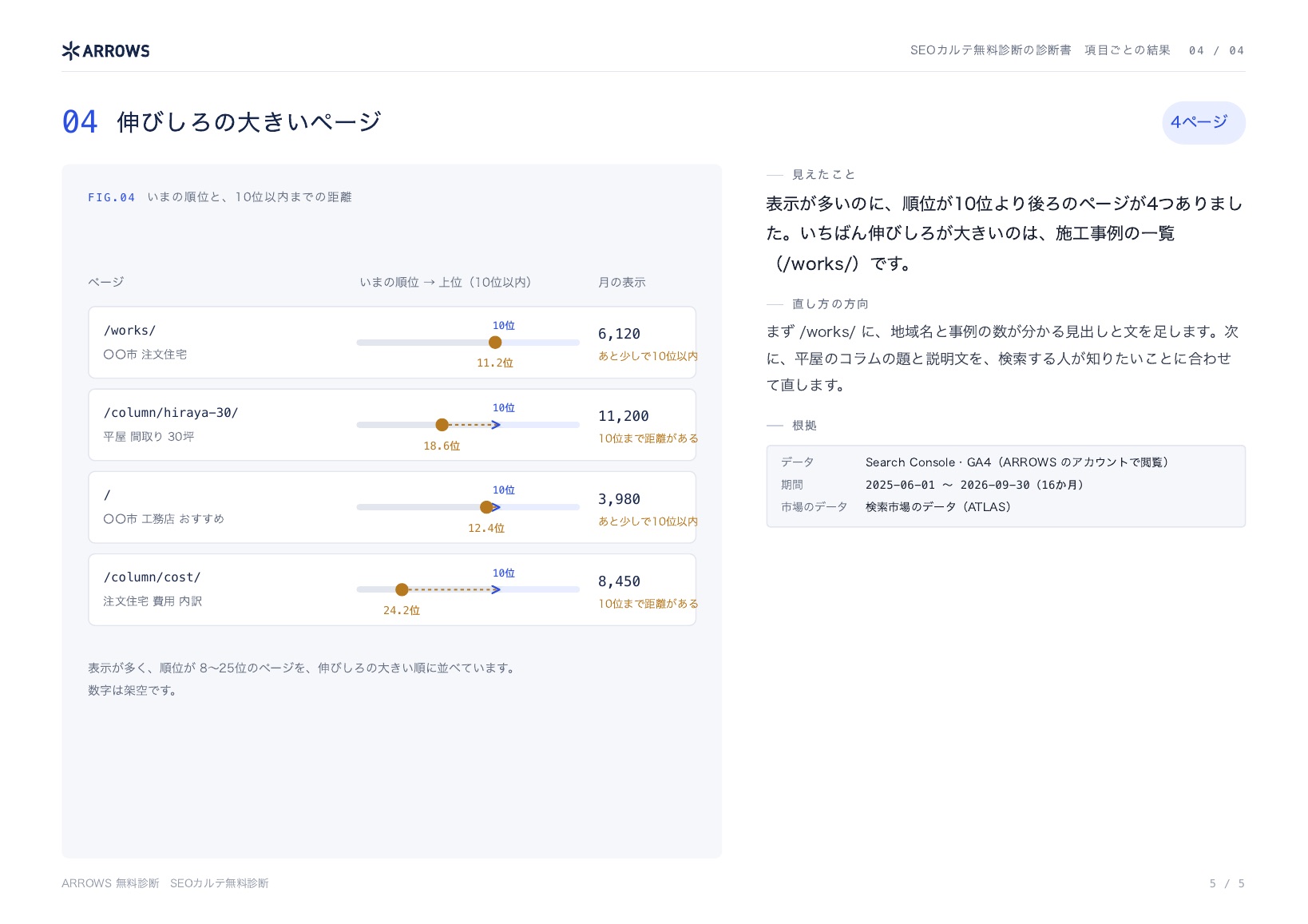Click the FIG.04 figure label

click(x=111, y=197)
